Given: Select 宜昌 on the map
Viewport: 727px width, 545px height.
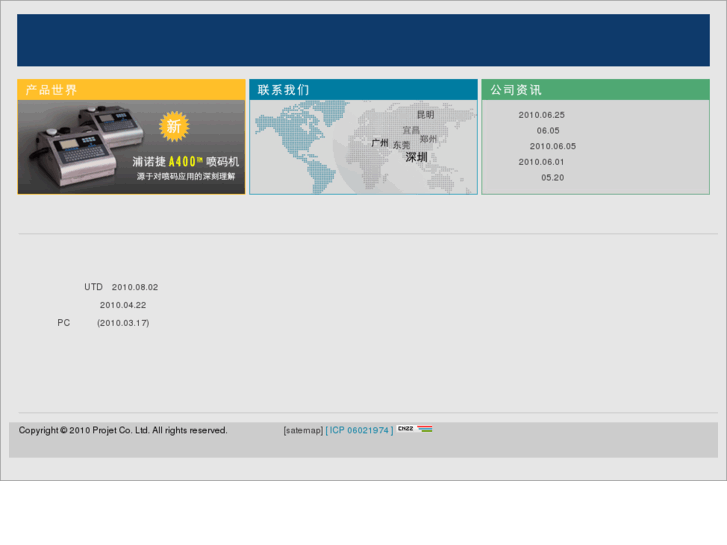Looking at the screenshot, I should click(411, 130).
